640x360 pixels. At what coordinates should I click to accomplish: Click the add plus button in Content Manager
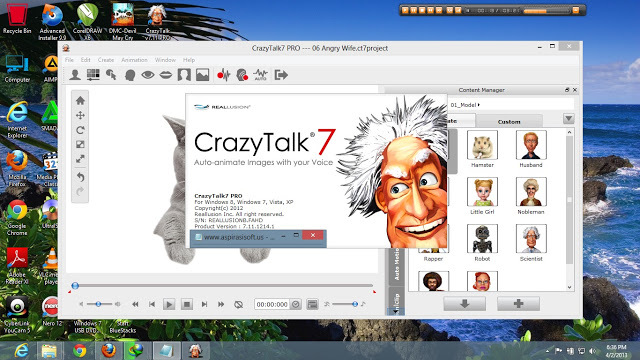point(518,304)
